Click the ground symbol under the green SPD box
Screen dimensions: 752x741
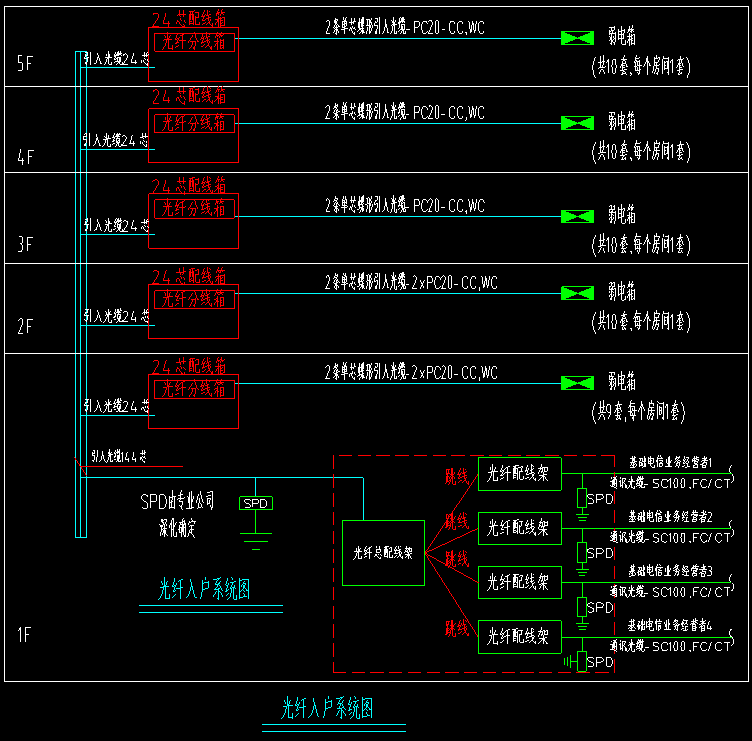tap(256, 541)
